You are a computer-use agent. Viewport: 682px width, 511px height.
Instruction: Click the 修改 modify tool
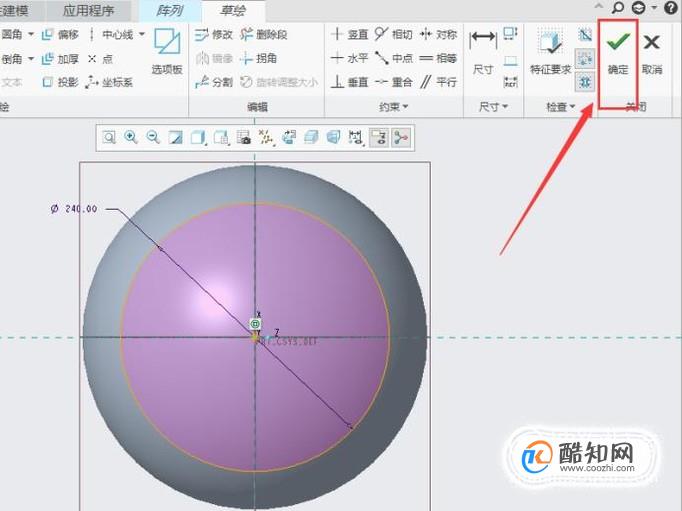[213, 35]
